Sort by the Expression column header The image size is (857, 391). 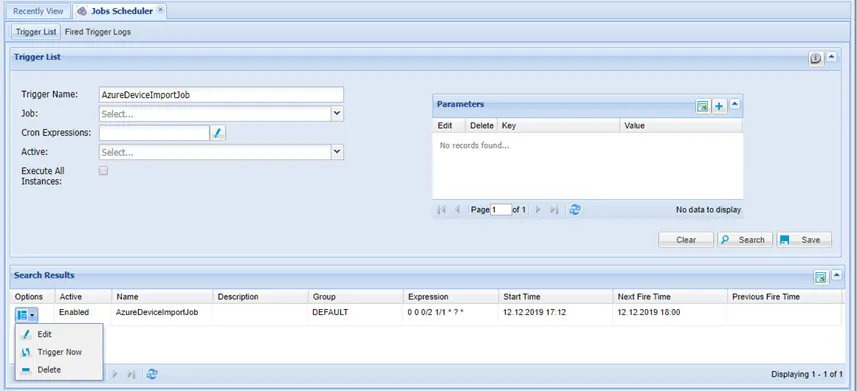point(451,296)
